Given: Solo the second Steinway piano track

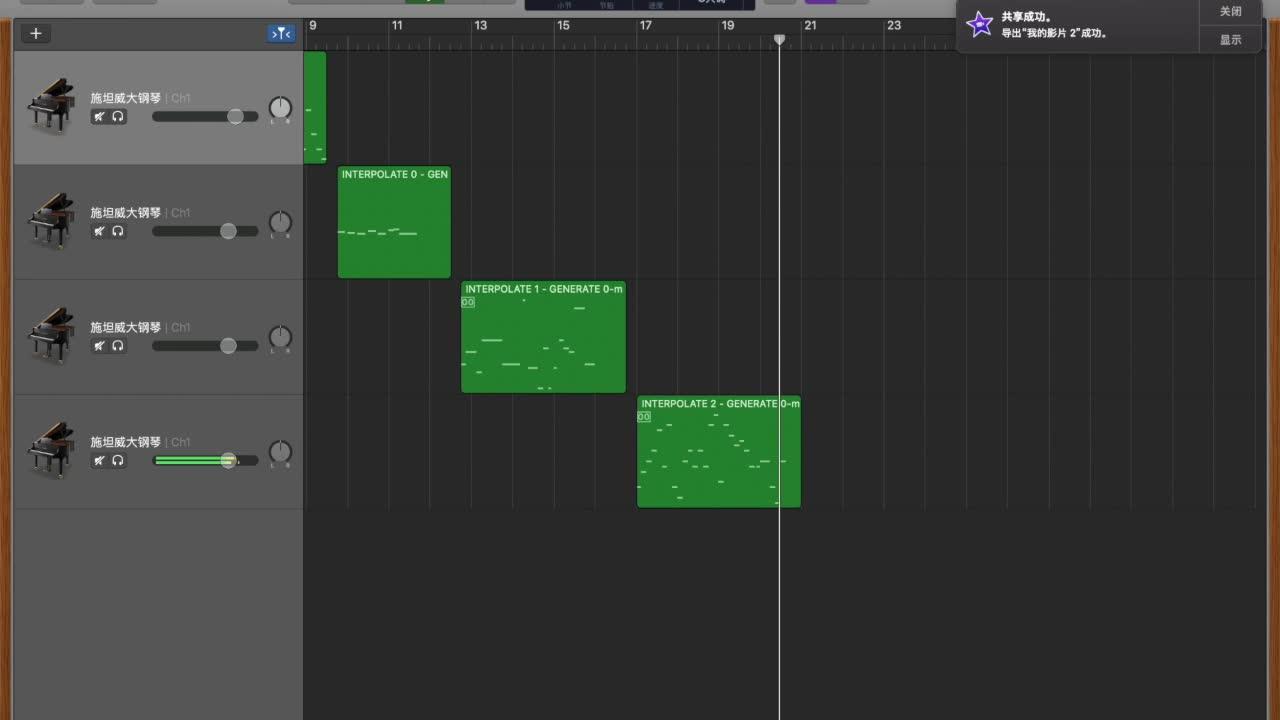Looking at the screenshot, I should 119,231.
